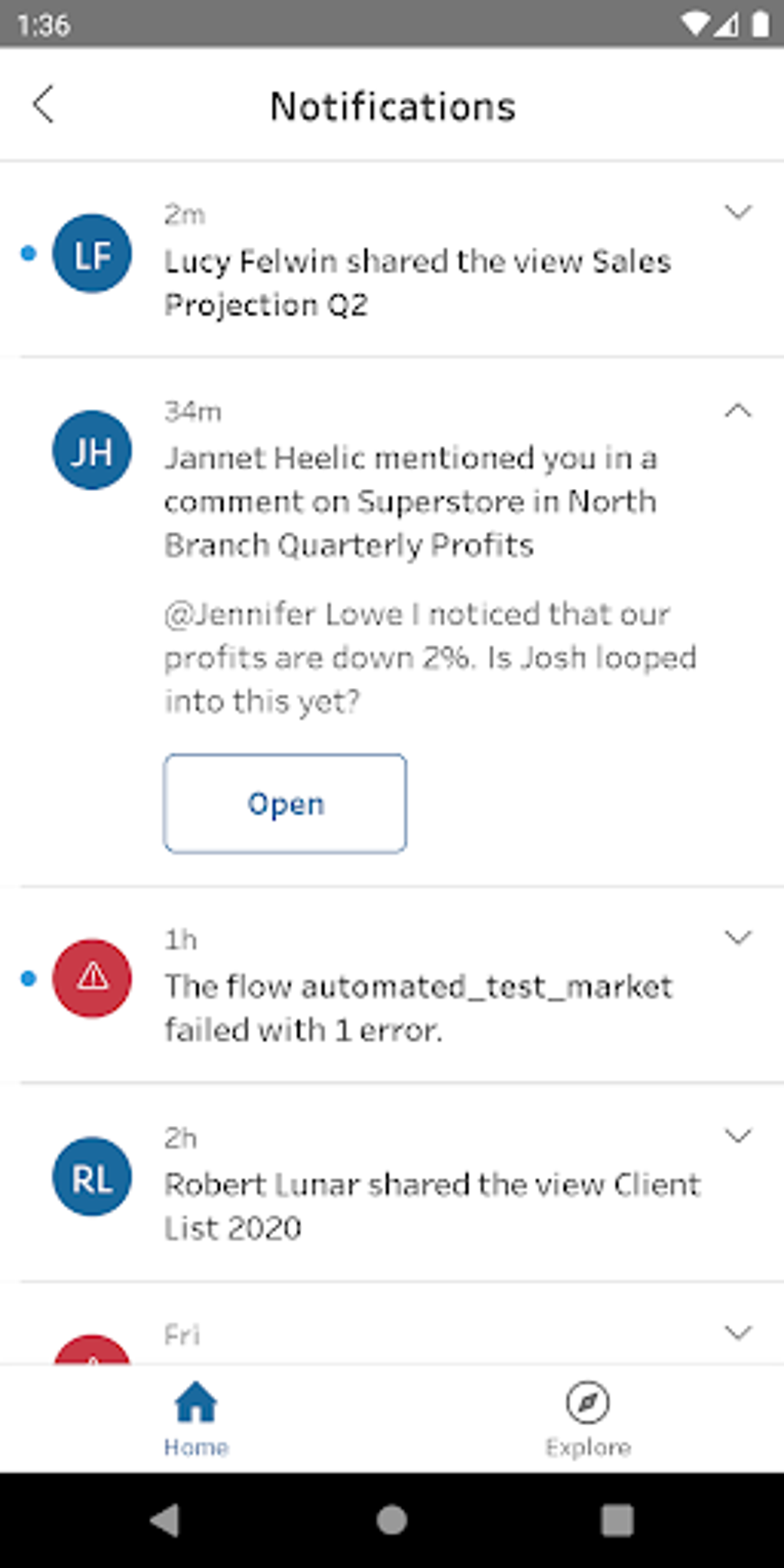Open the Sales Projection Q2 notification text

(417, 283)
